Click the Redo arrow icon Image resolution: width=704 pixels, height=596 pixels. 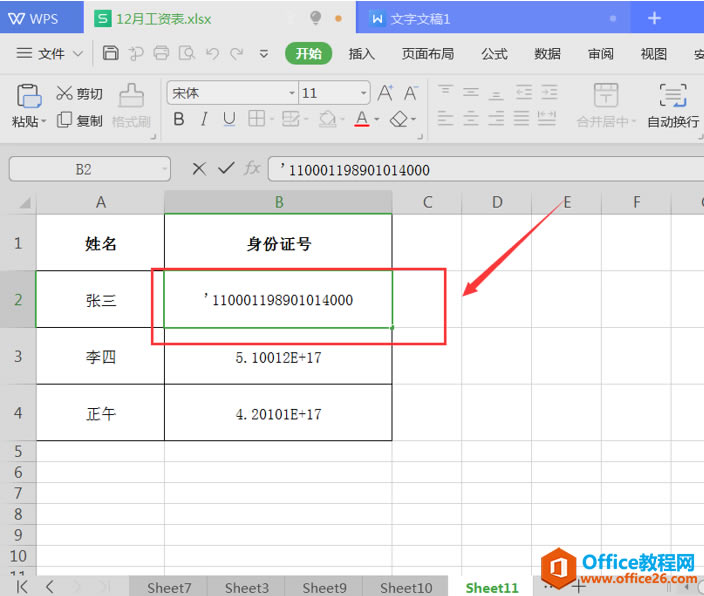pos(237,54)
